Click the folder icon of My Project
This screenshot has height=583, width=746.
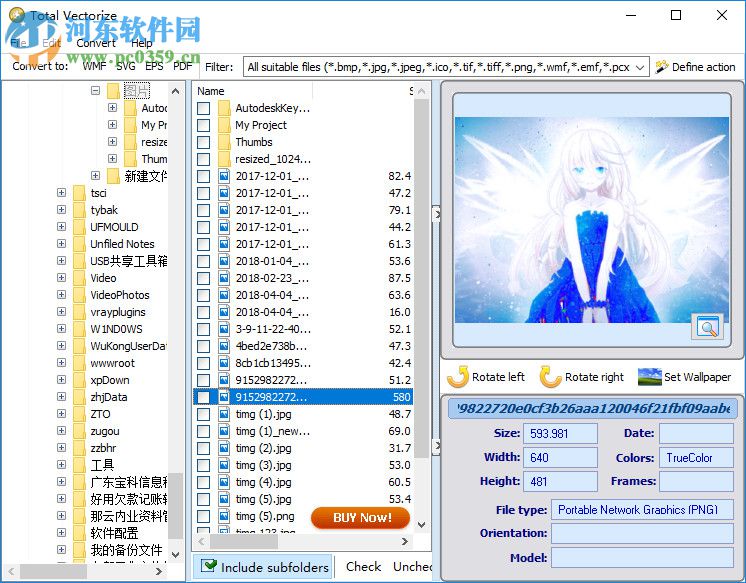pyautogui.click(x=224, y=125)
